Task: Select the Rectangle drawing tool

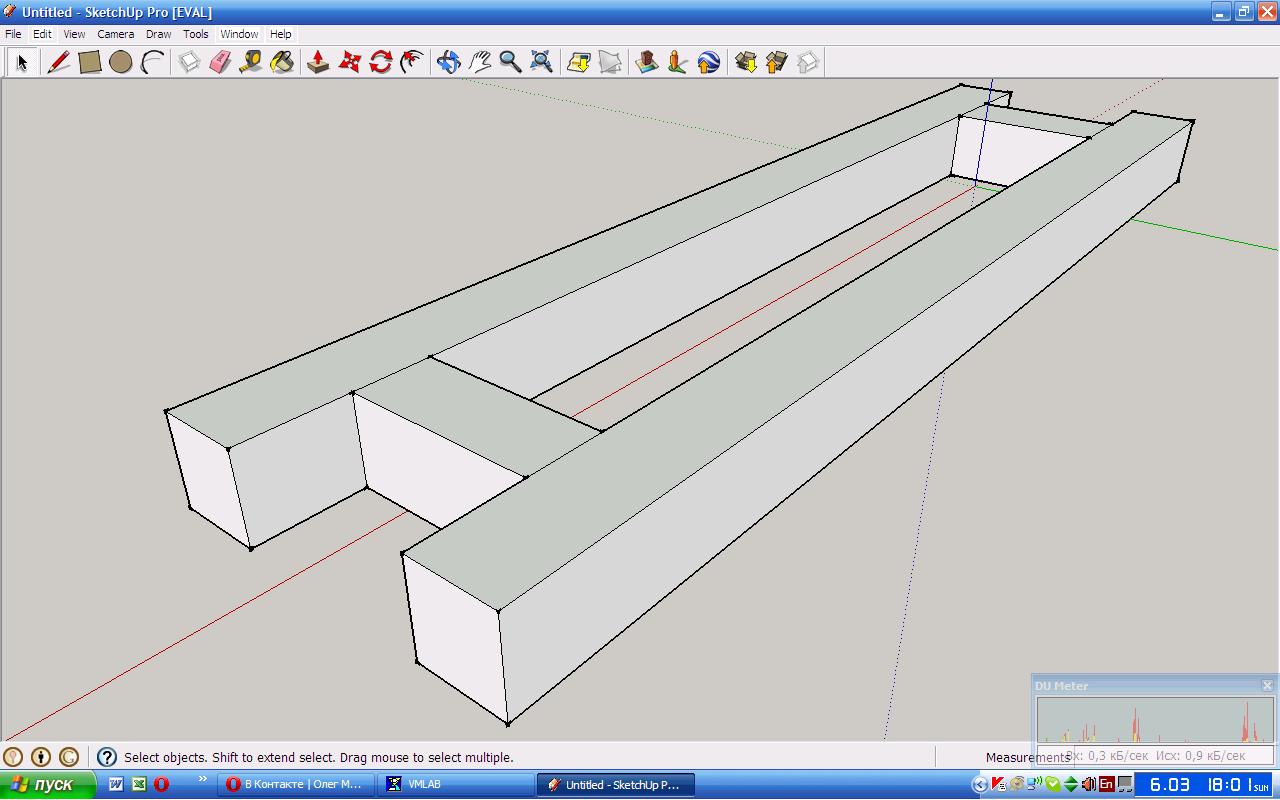Action: click(90, 62)
